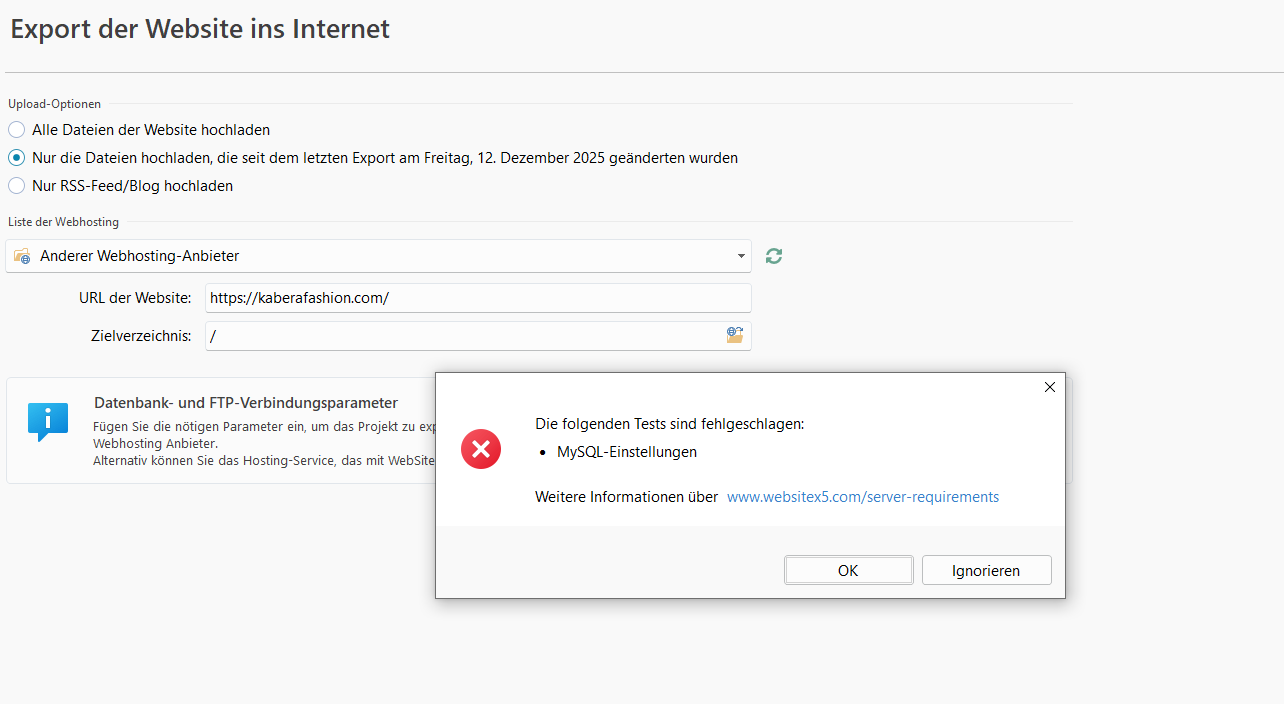Viewport: 1284px width, 704px height.
Task: Open the websitex5.com server-requirements link
Action: coord(862,497)
